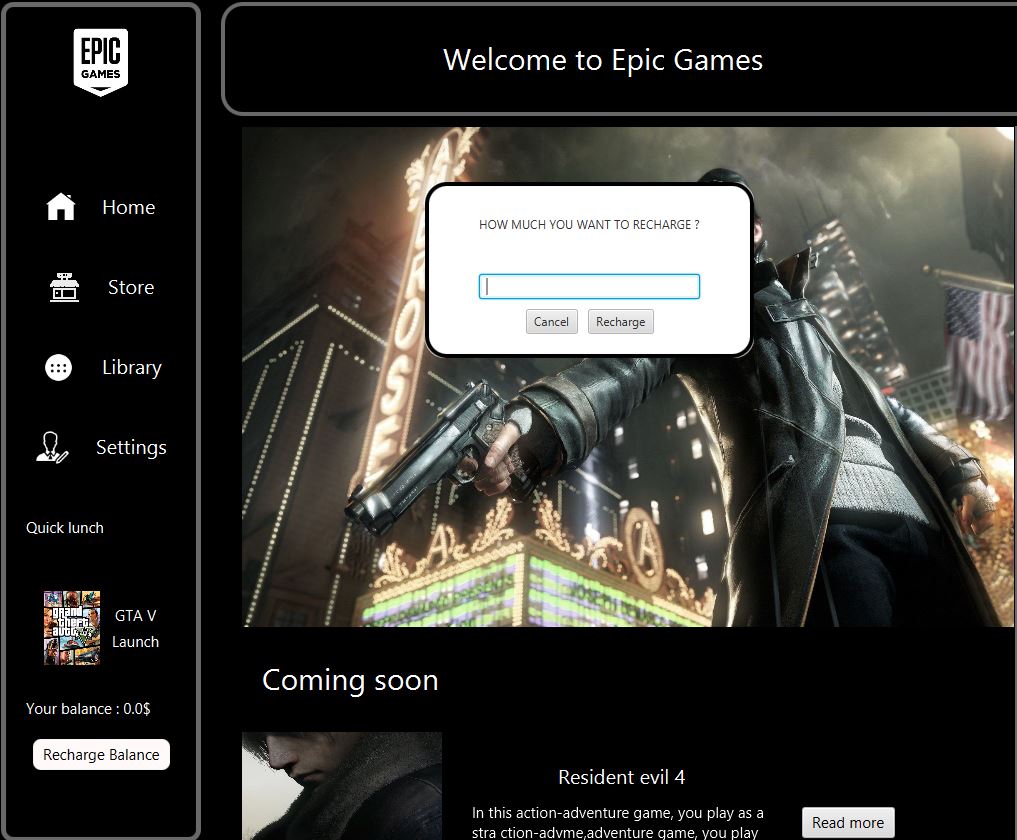This screenshot has height=840, width=1017.
Task: Confirm with the Recharge button
Action: point(620,321)
